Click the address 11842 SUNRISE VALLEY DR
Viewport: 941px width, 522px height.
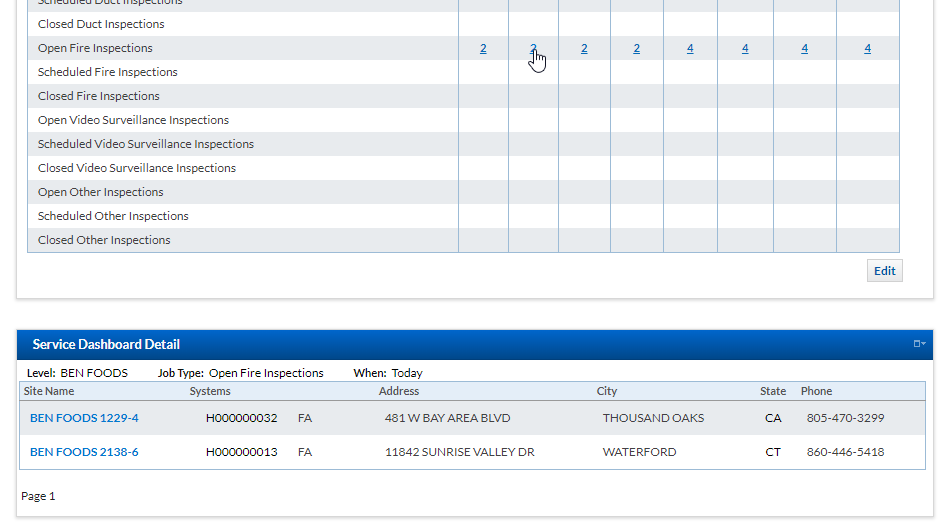click(x=459, y=452)
